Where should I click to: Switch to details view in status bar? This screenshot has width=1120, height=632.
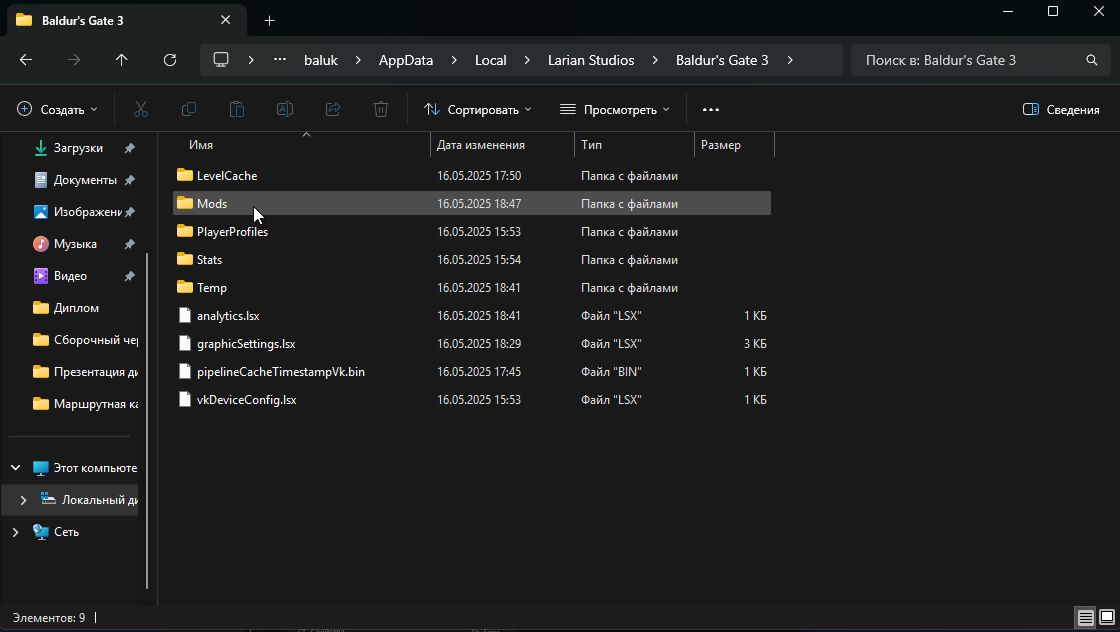1085,618
